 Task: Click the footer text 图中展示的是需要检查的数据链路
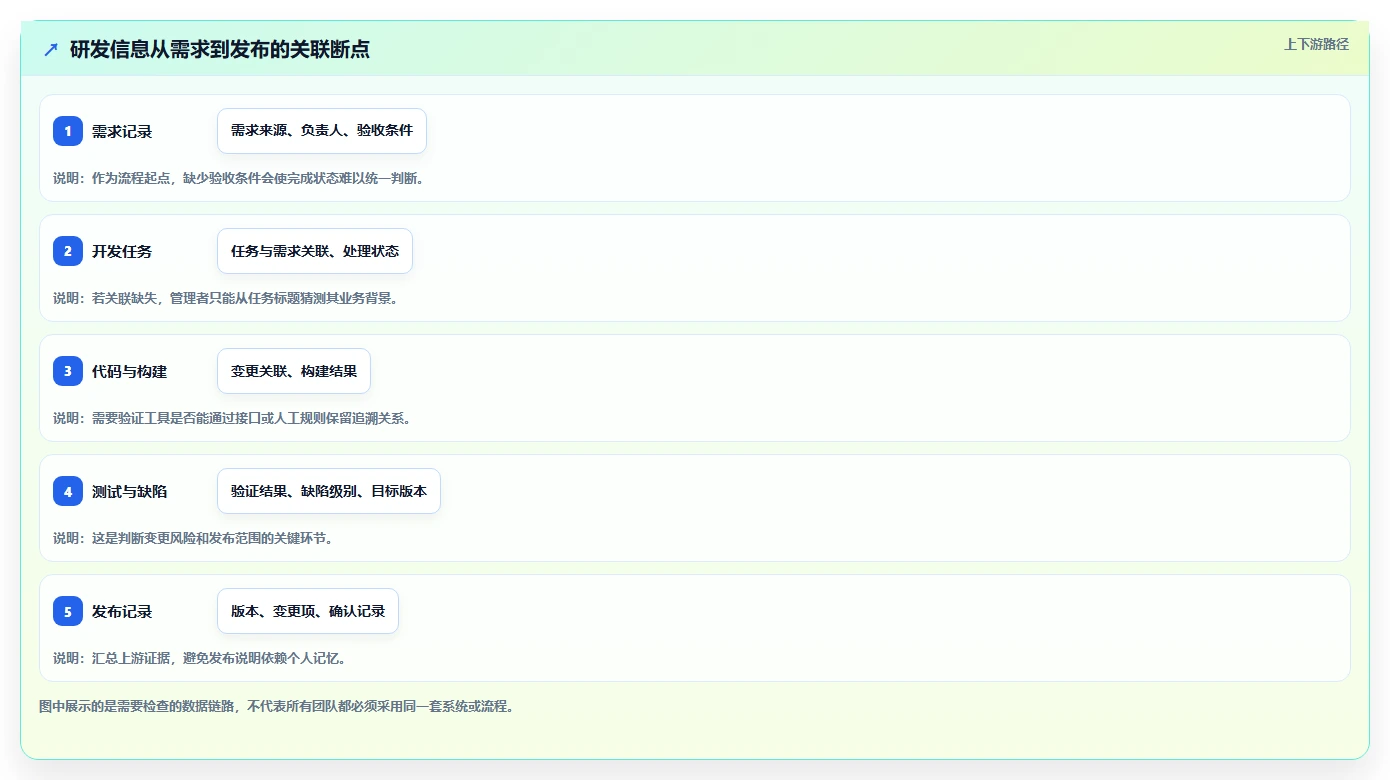click(x=276, y=706)
